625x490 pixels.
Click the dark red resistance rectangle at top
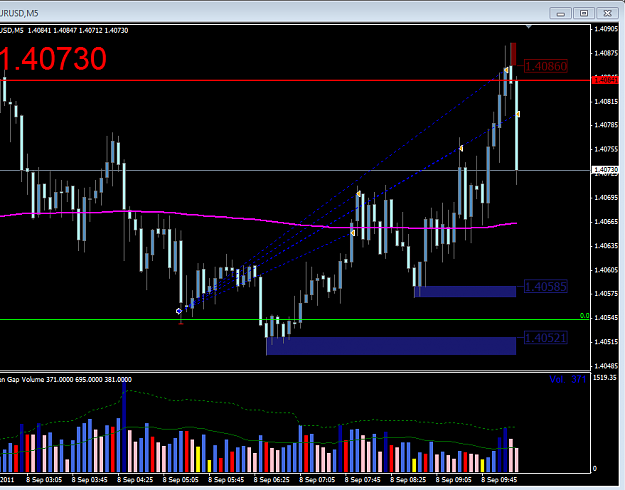(x=513, y=54)
